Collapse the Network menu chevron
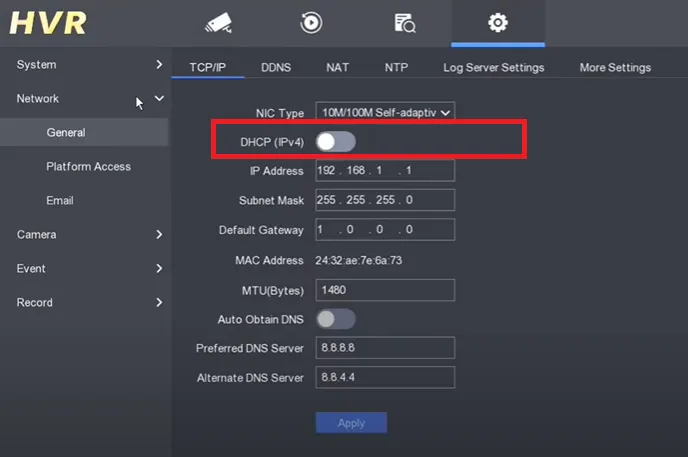This screenshot has height=457, width=688. pyautogui.click(x=159, y=98)
